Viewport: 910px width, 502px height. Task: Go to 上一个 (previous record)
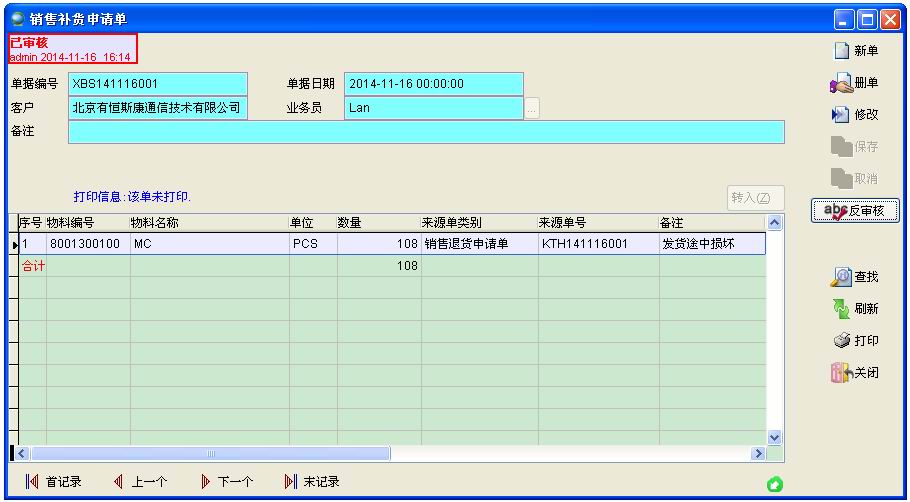pos(140,482)
